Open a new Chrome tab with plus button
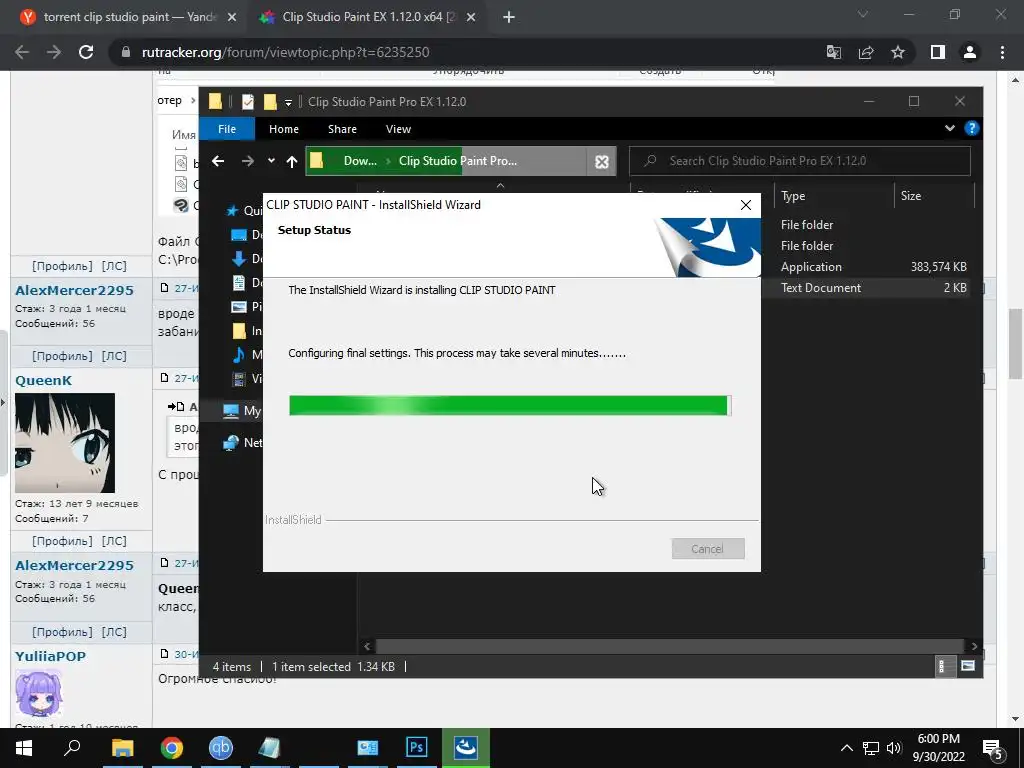Image resolution: width=1024 pixels, height=768 pixels. click(509, 18)
